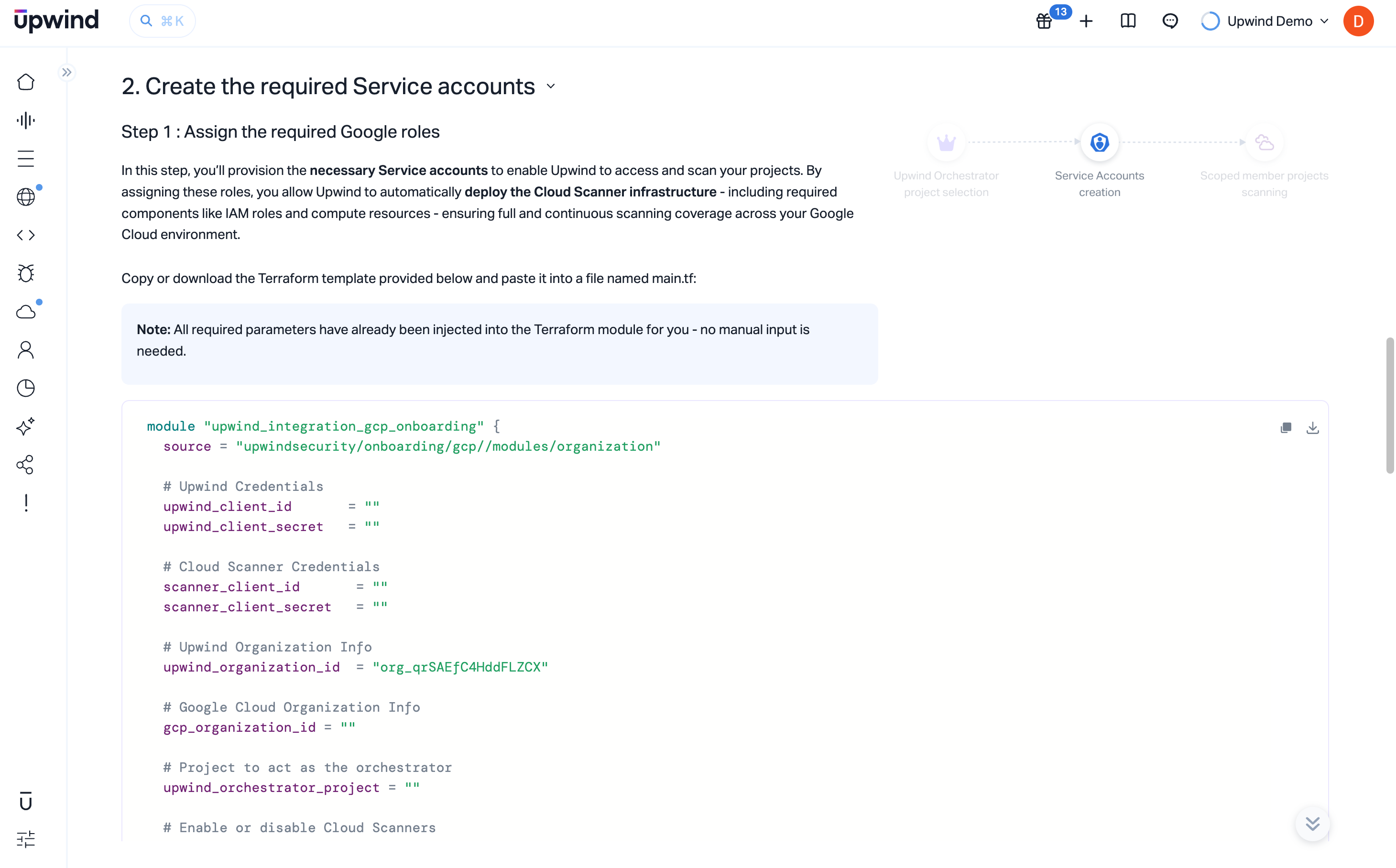
Task: Click the upwind_client_id line
Action: click(271, 506)
